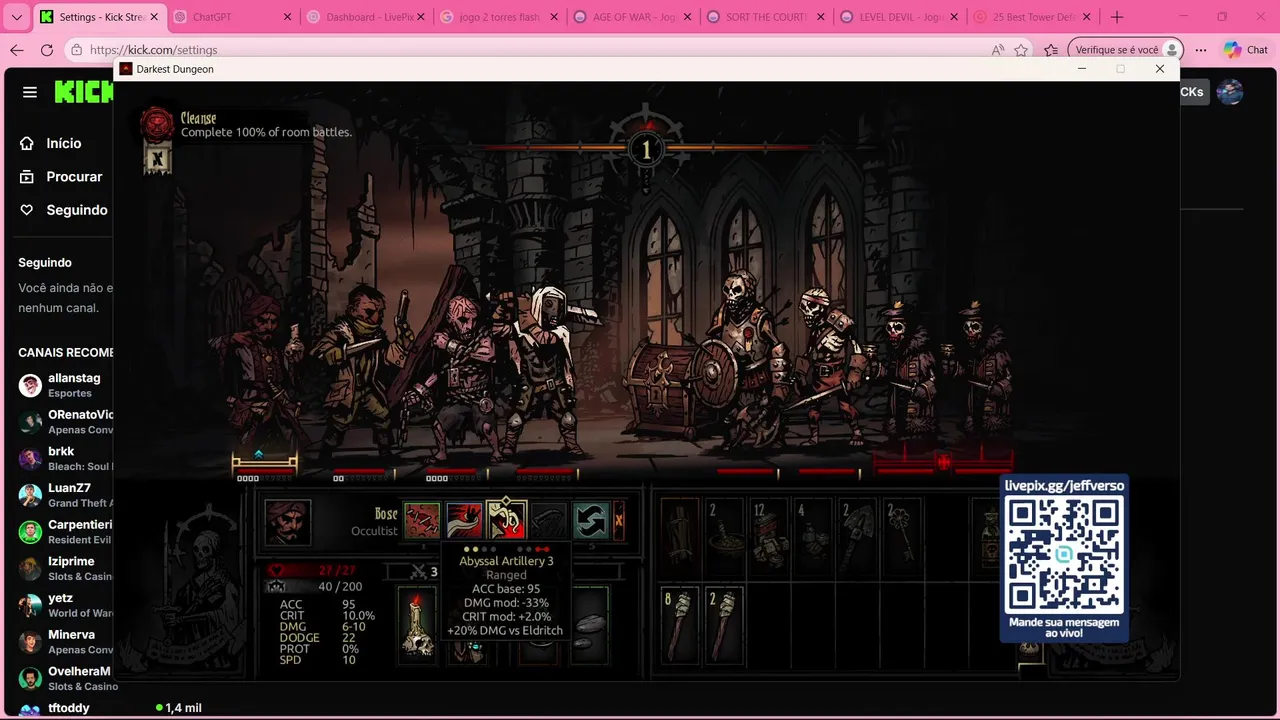This screenshot has width=1280, height=720.
Task: Open the Minerva channel
Action: pyautogui.click(x=66, y=641)
